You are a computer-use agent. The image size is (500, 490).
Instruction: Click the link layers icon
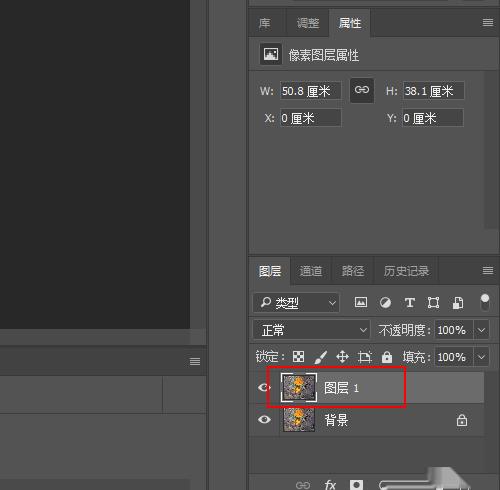pyautogui.click(x=303, y=485)
